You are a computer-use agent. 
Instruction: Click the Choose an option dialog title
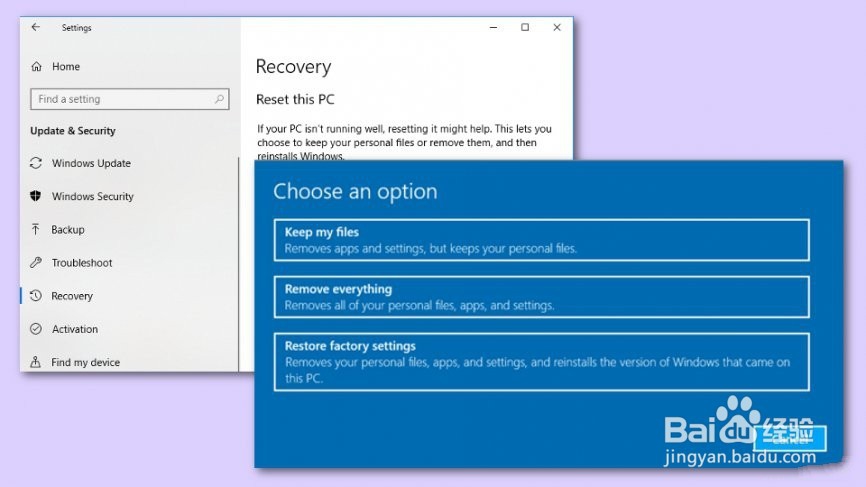(355, 192)
